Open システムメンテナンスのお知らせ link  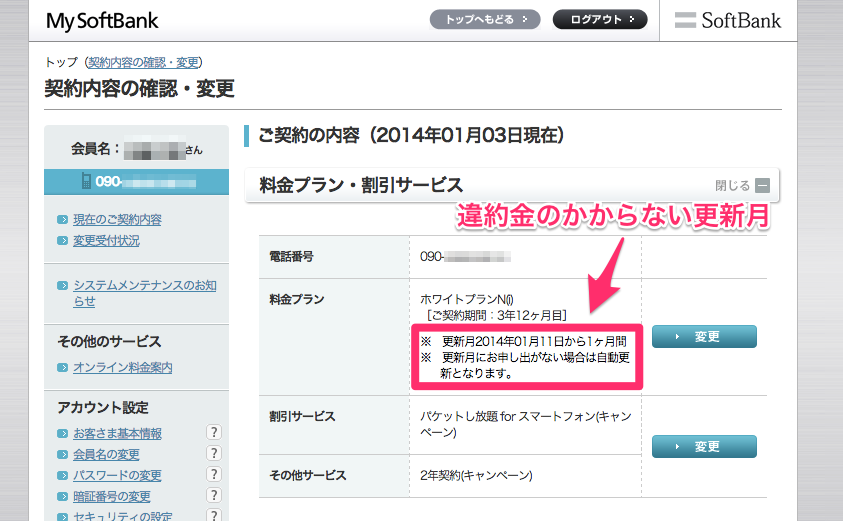(145, 293)
